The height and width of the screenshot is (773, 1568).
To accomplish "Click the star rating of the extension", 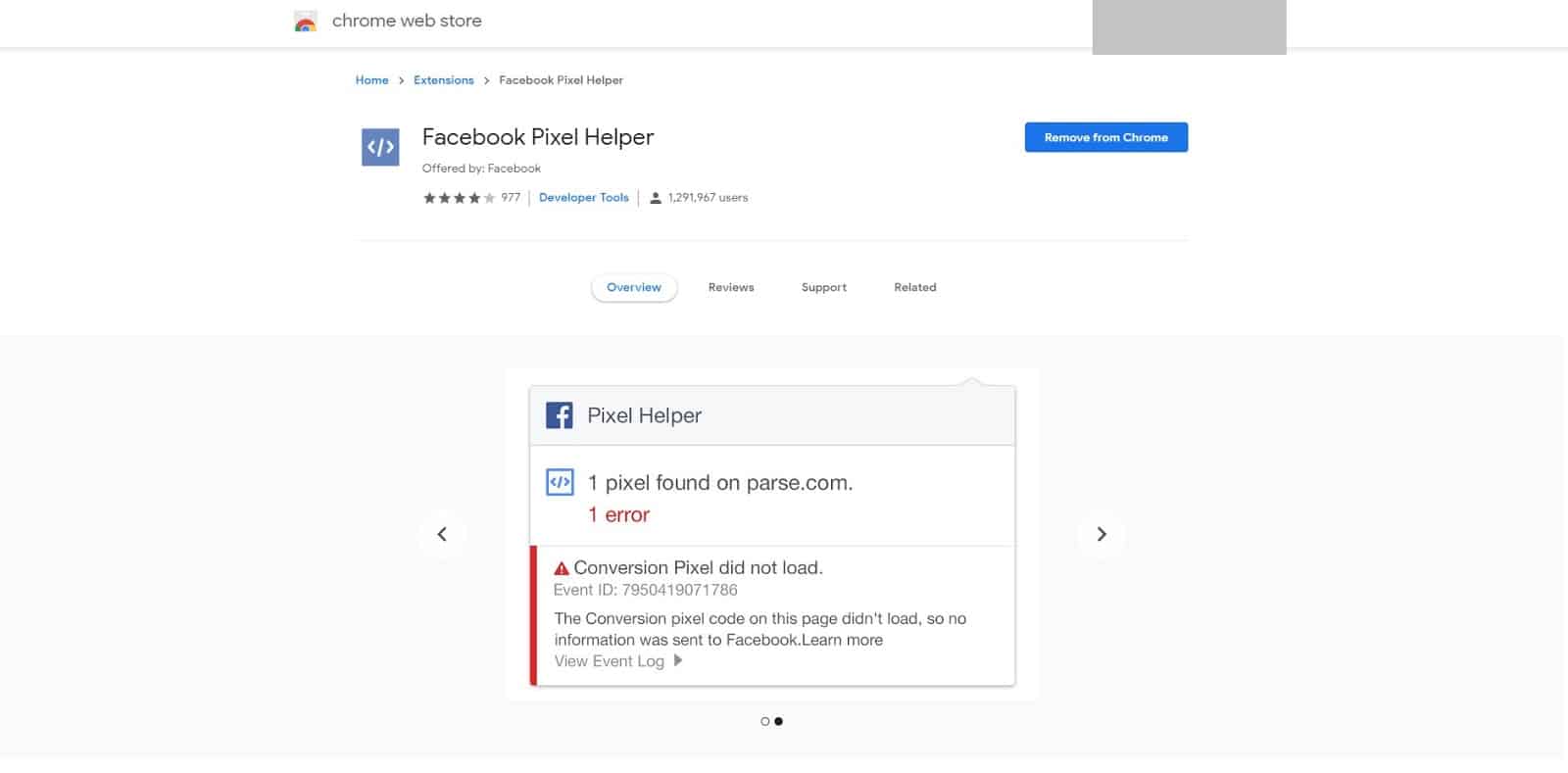I will pos(459,198).
